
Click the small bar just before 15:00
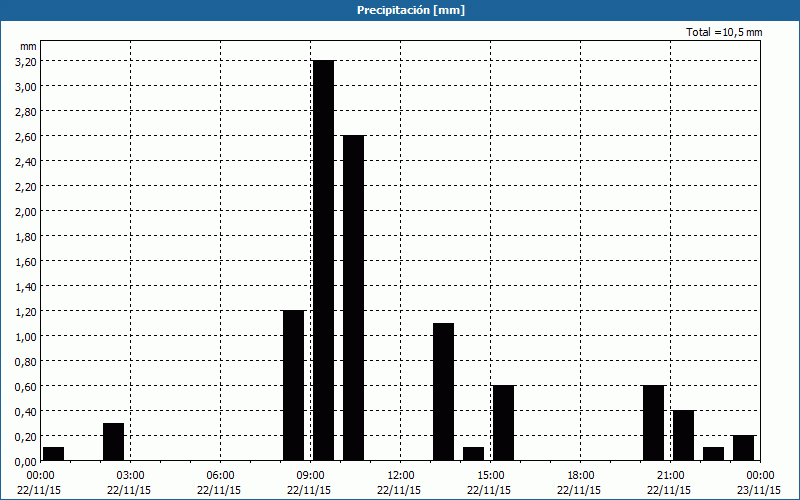click(x=473, y=454)
